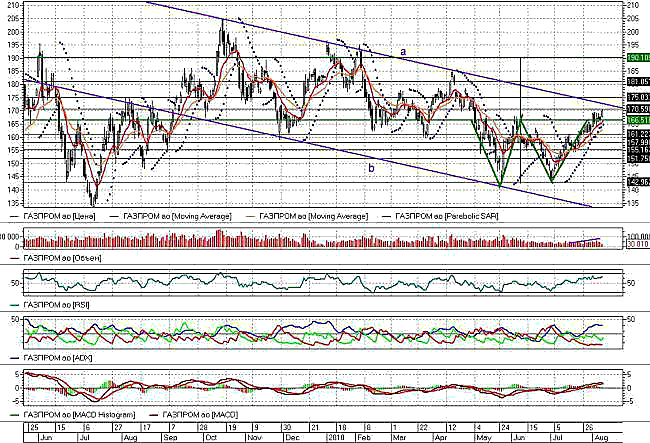This screenshot has height=443, width=650.
Task: Click the ГАЗПРОМ ао [RSI] legend label
Action: 50,305
